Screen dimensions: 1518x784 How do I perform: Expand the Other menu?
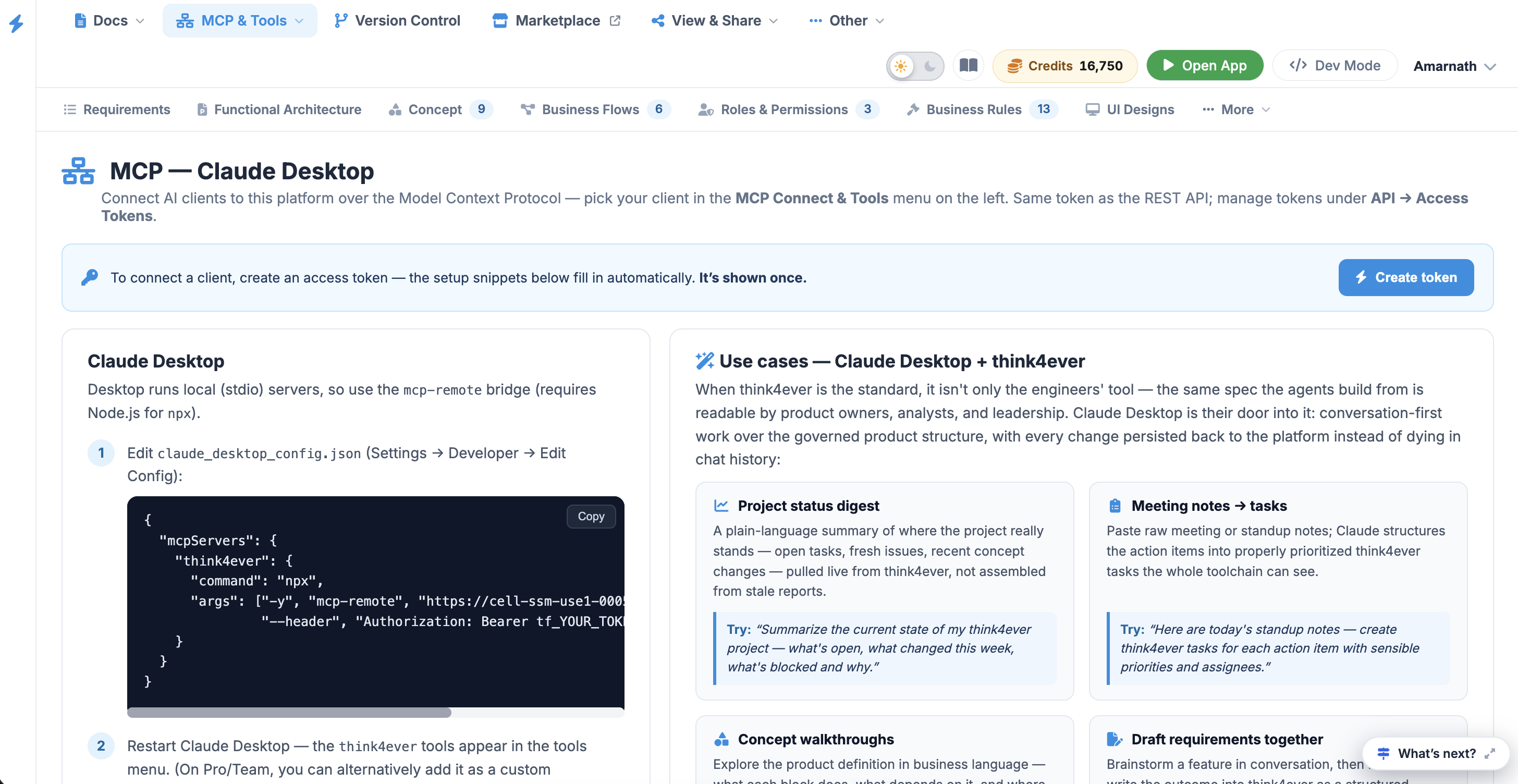(x=846, y=21)
